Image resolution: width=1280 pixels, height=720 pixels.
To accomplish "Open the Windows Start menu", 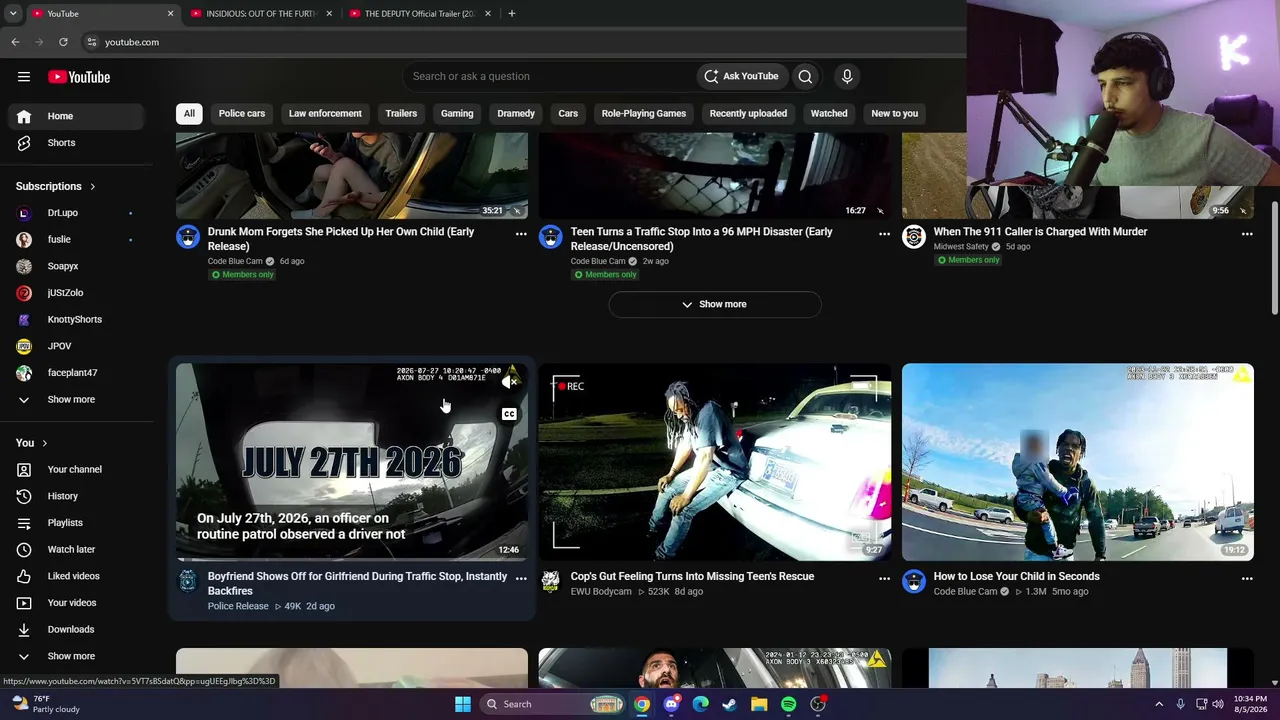I will [463, 704].
